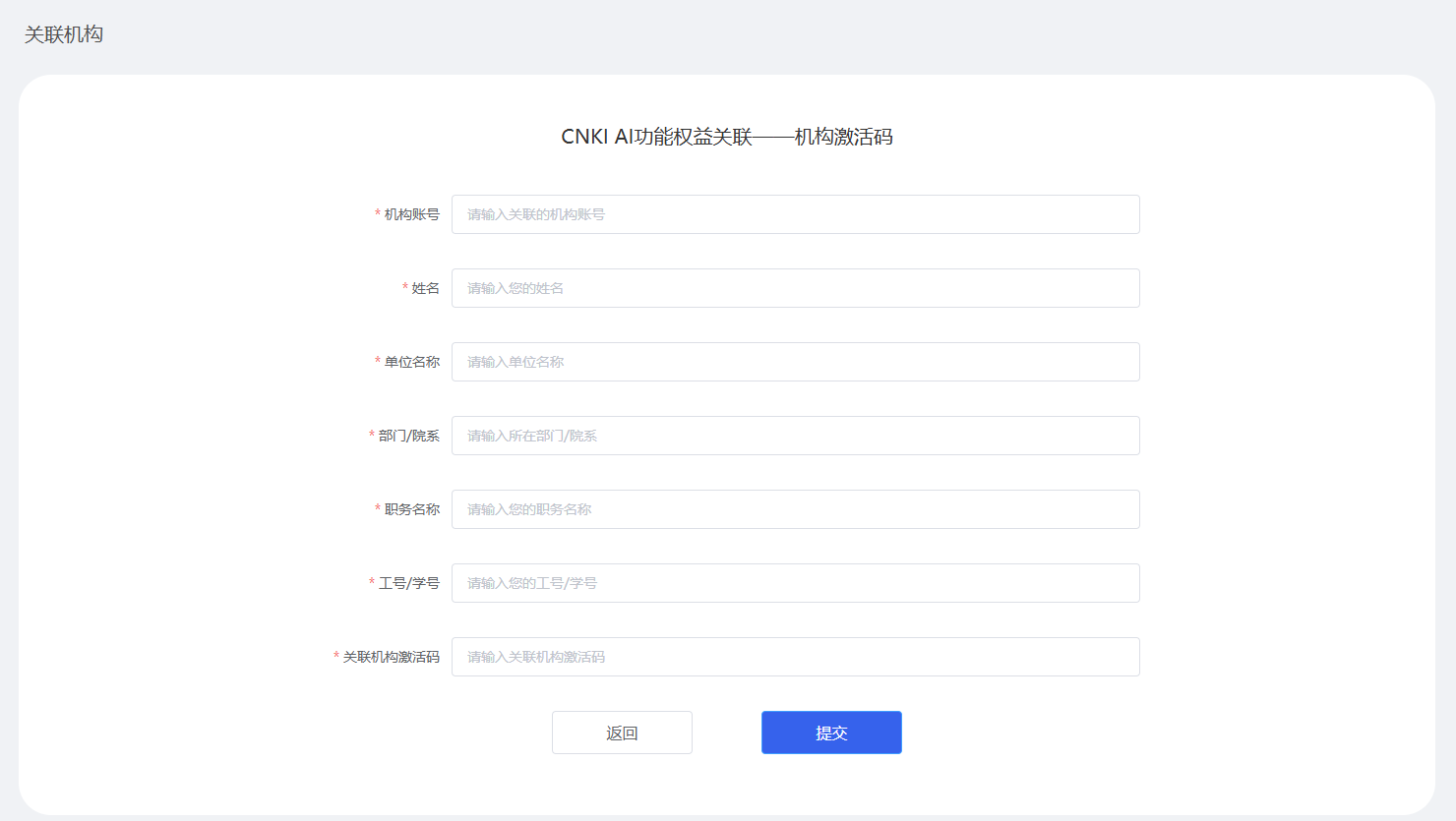
Task: Click the 部门/院系 label text
Action: coord(409,436)
